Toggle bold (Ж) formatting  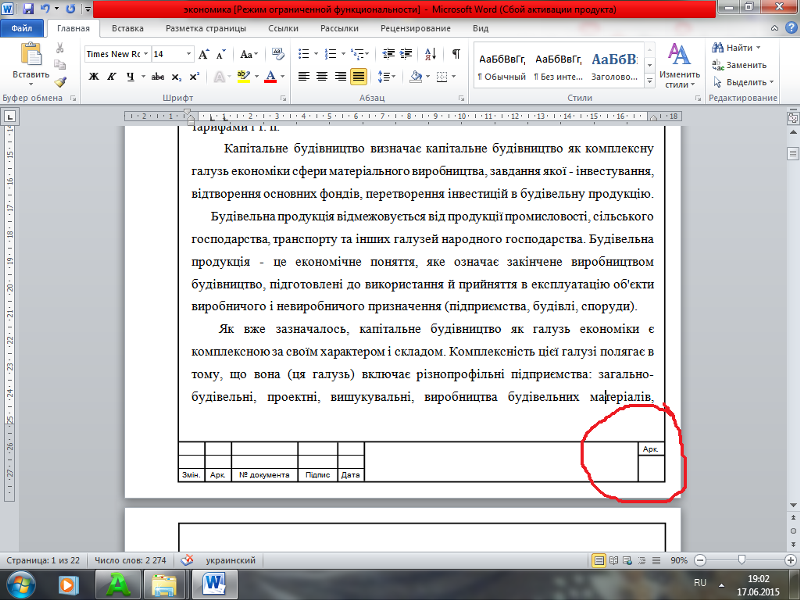(93, 76)
